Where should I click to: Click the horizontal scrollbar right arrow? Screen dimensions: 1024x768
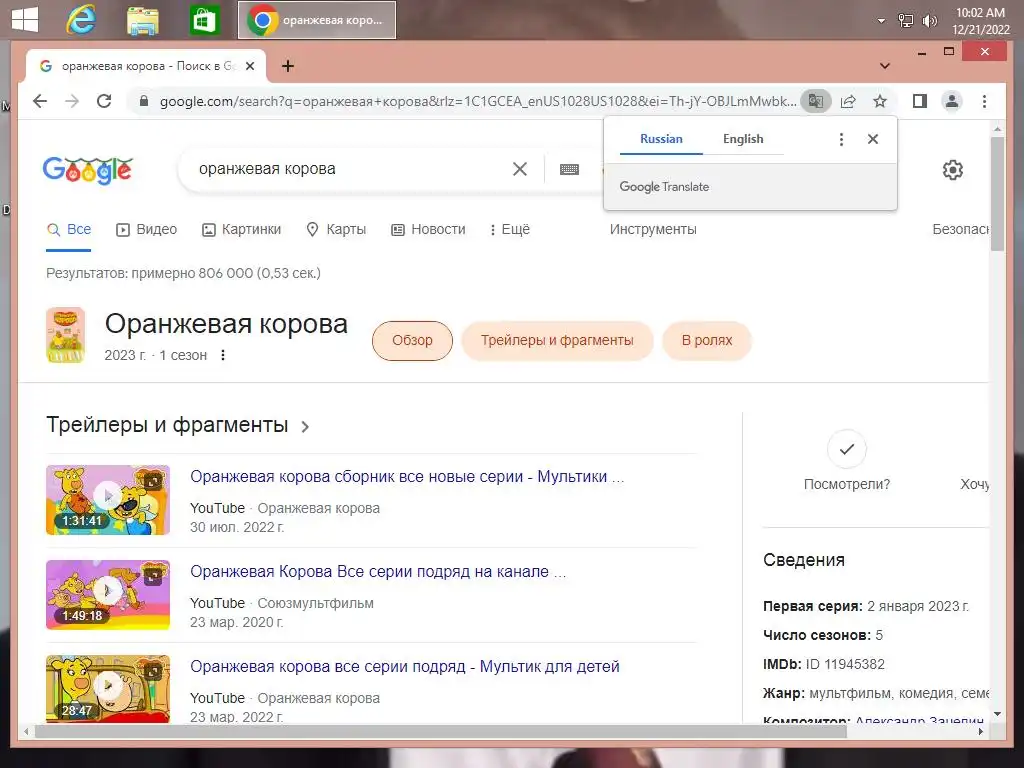pos(981,732)
